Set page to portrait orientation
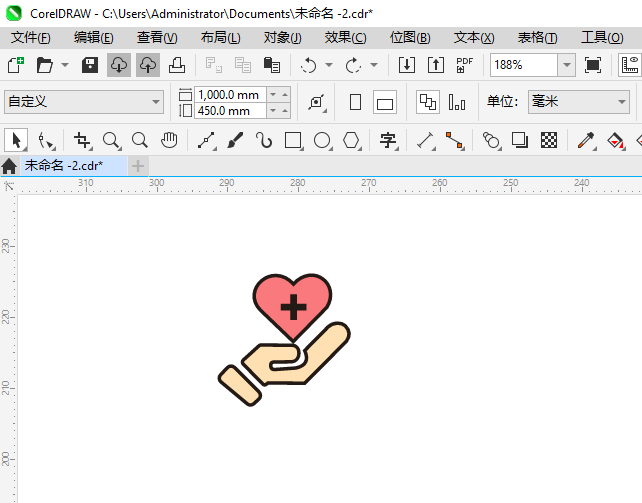 355,102
